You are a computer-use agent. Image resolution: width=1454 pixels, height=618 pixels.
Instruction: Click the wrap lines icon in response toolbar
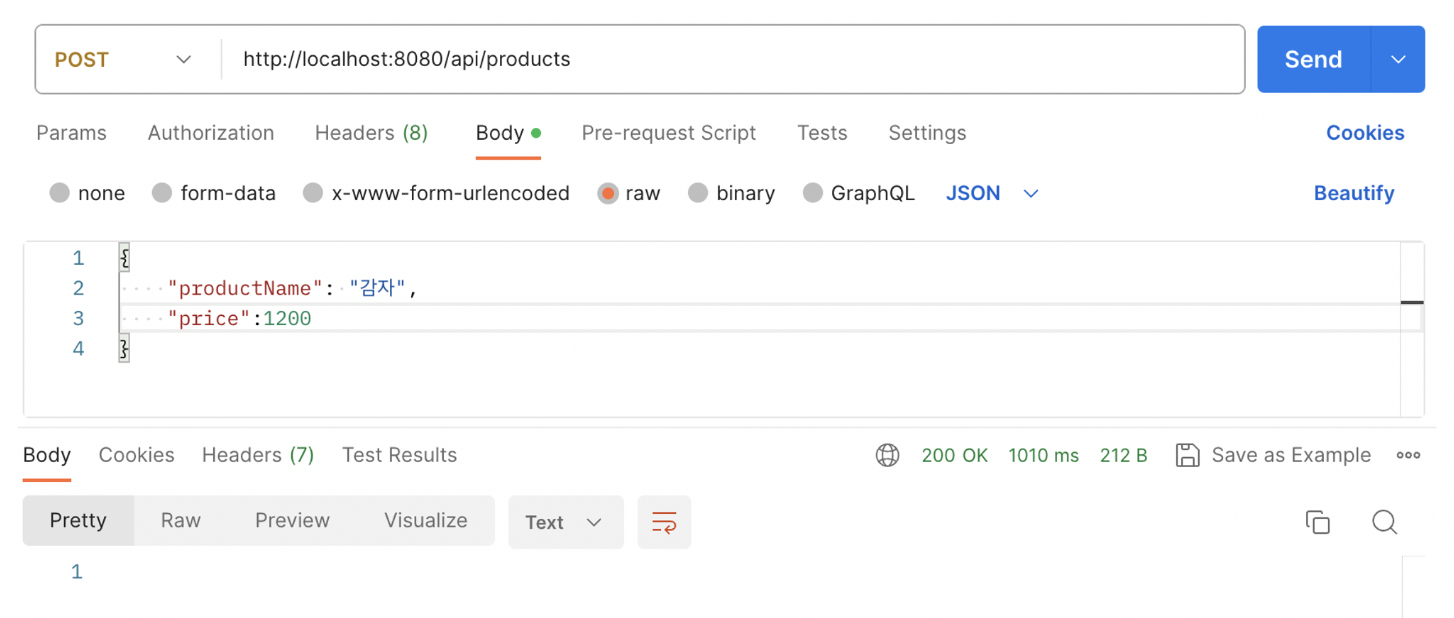click(x=664, y=522)
